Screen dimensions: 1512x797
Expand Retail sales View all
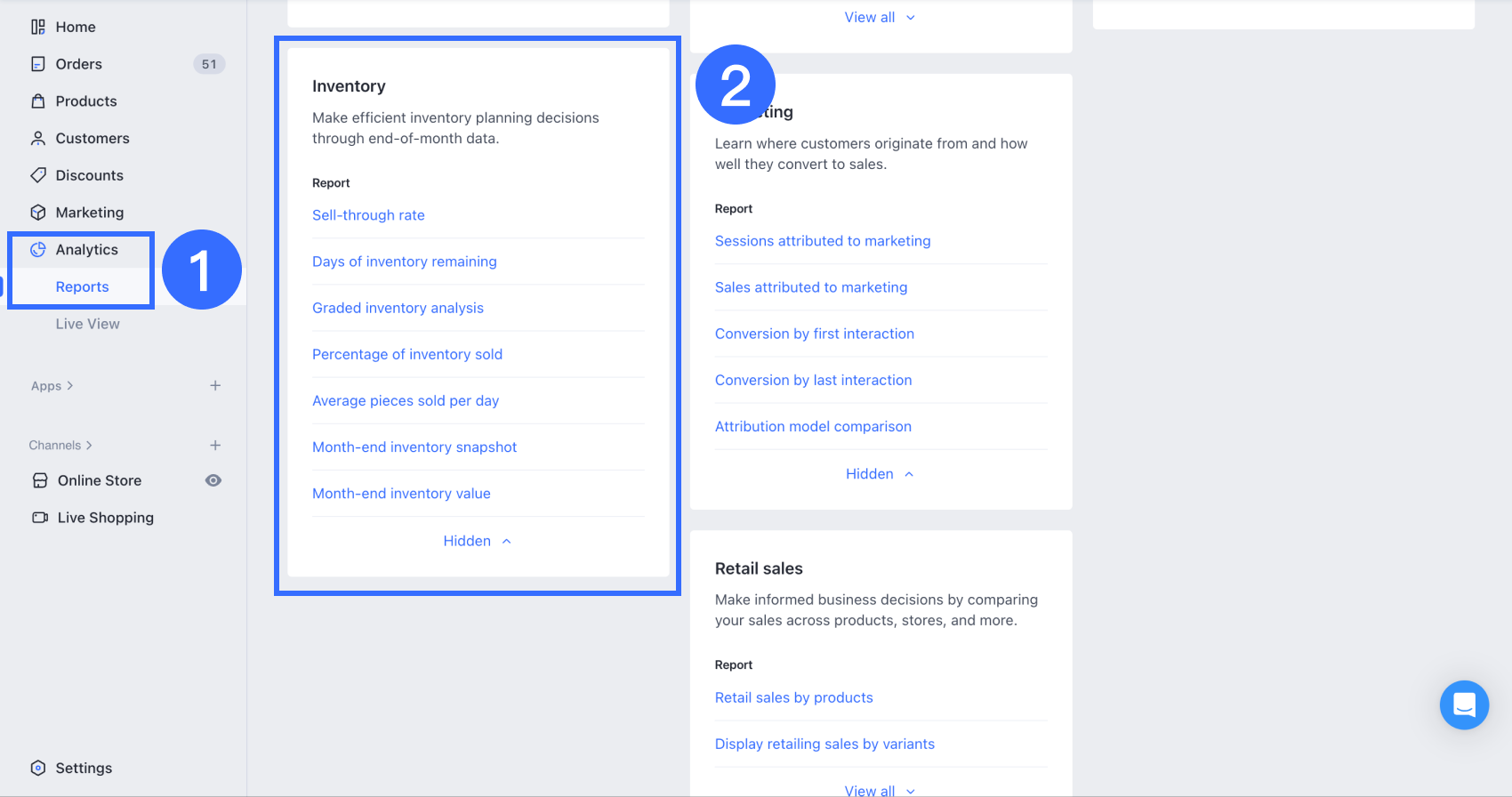(x=880, y=790)
